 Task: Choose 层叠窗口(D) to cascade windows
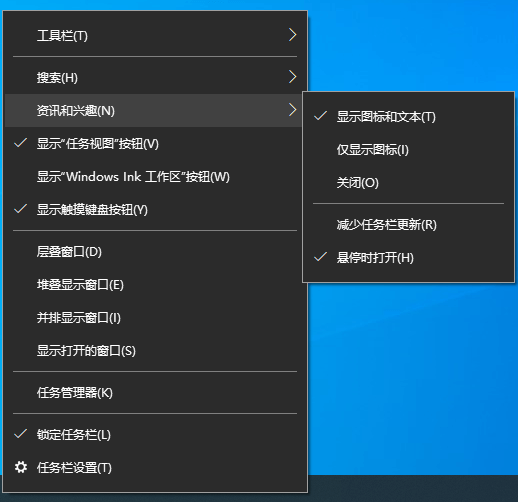point(155,252)
